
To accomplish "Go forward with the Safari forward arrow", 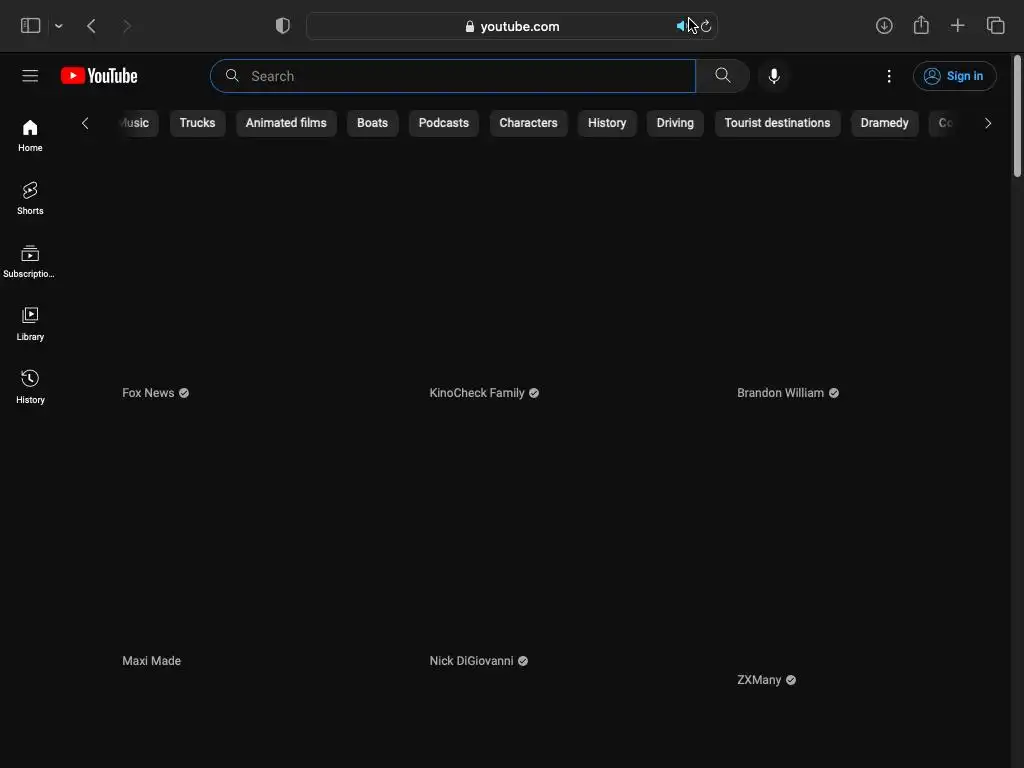I will click(127, 26).
